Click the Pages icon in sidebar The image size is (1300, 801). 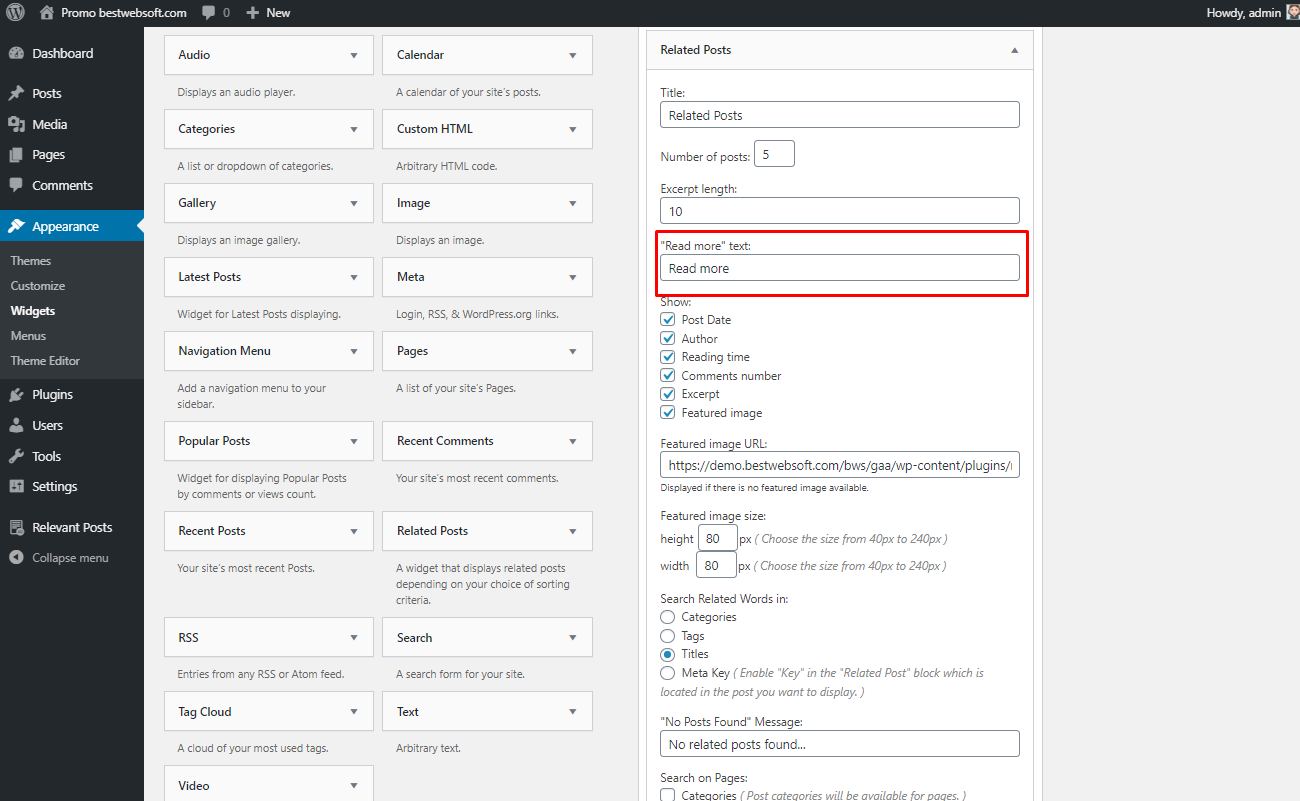16,155
